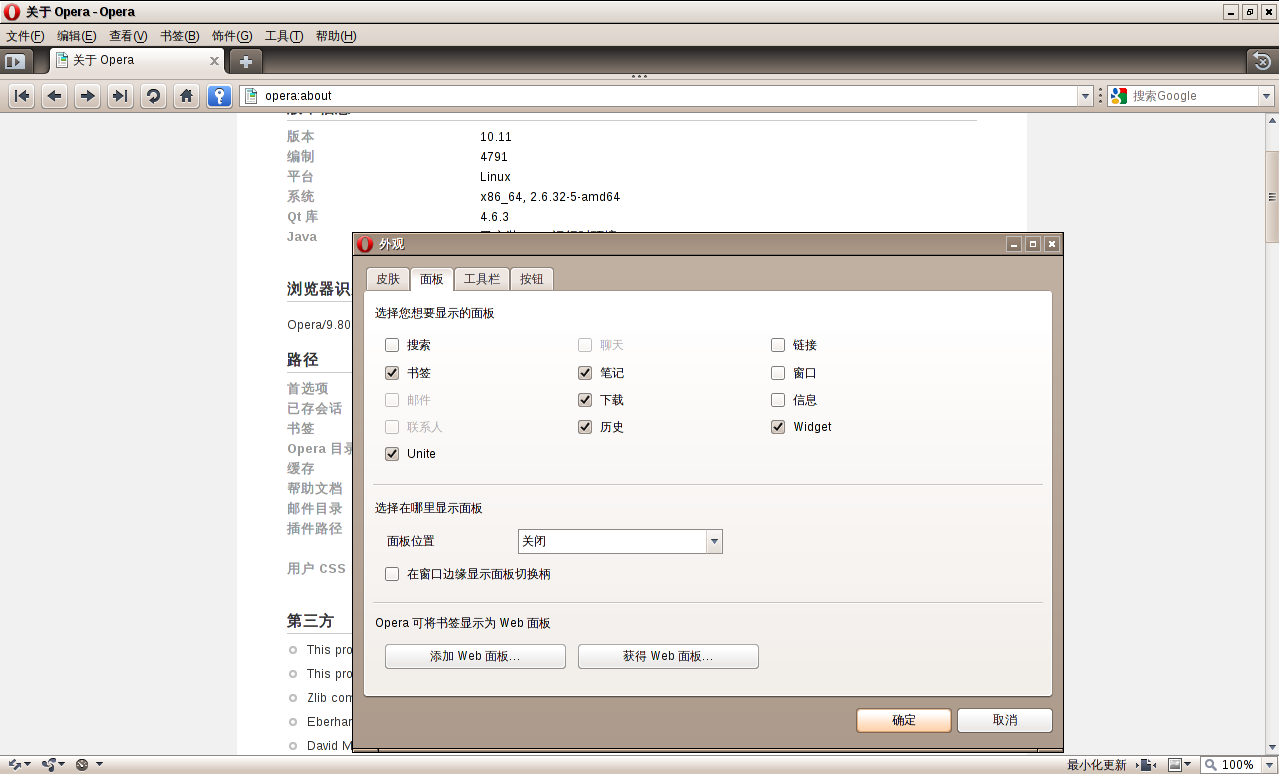The image size is (1279, 774).
Task: Open the Opera Turbo dropdown arrow in status bar
Action: (99, 765)
